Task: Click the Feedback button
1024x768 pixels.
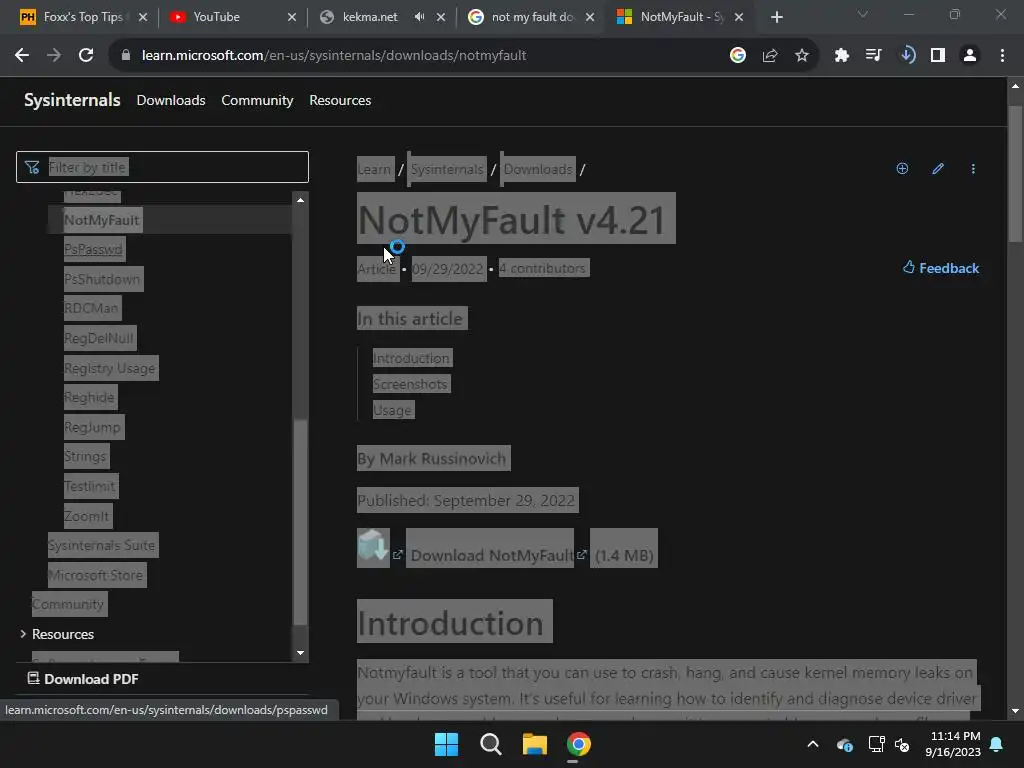Action: 940,268
